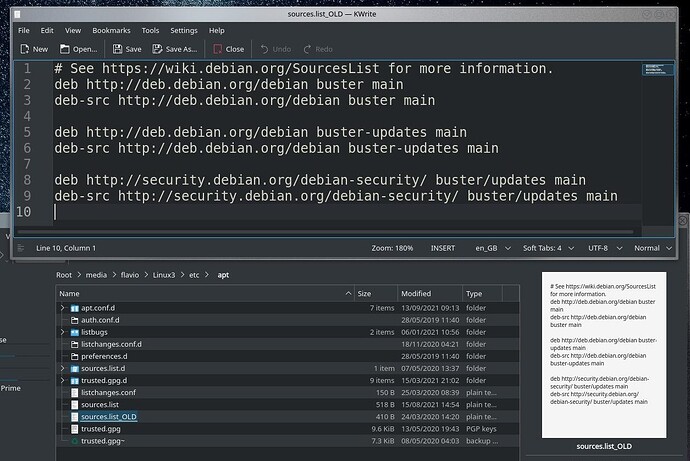Click the Undo toolbar icon

pyautogui.click(x=265, y=48)
